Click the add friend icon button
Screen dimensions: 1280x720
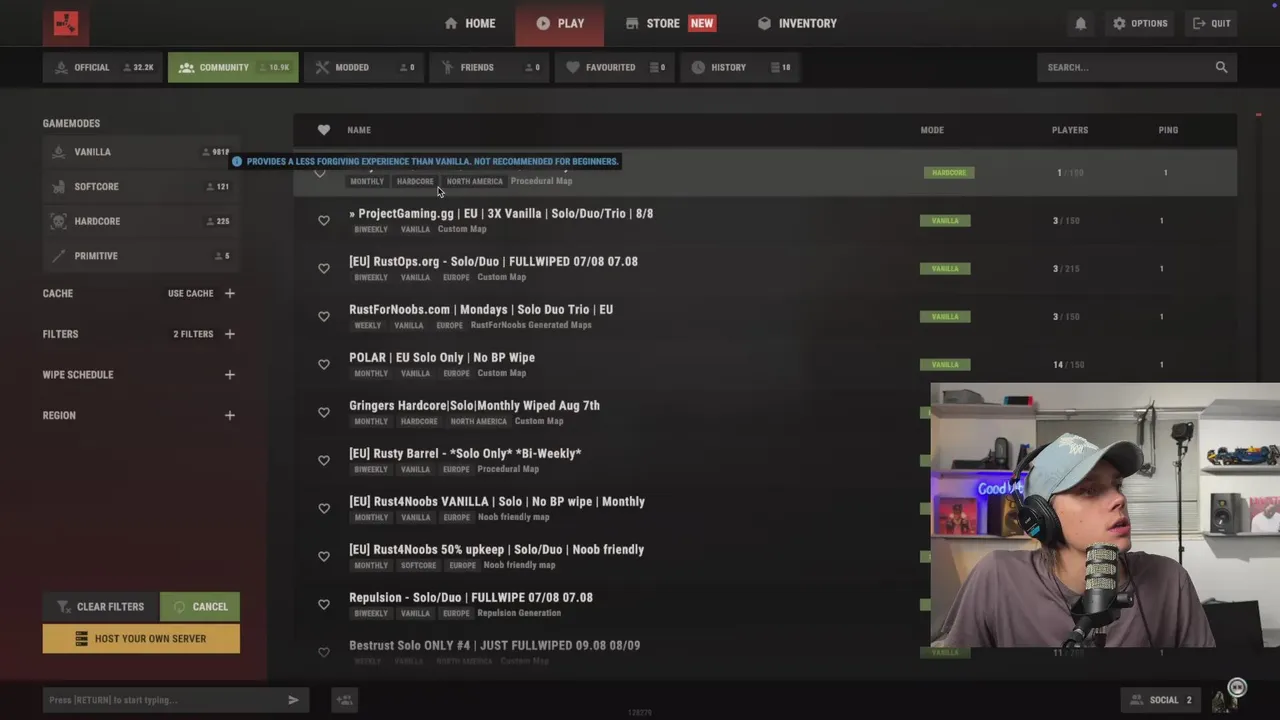pos(344,700)
